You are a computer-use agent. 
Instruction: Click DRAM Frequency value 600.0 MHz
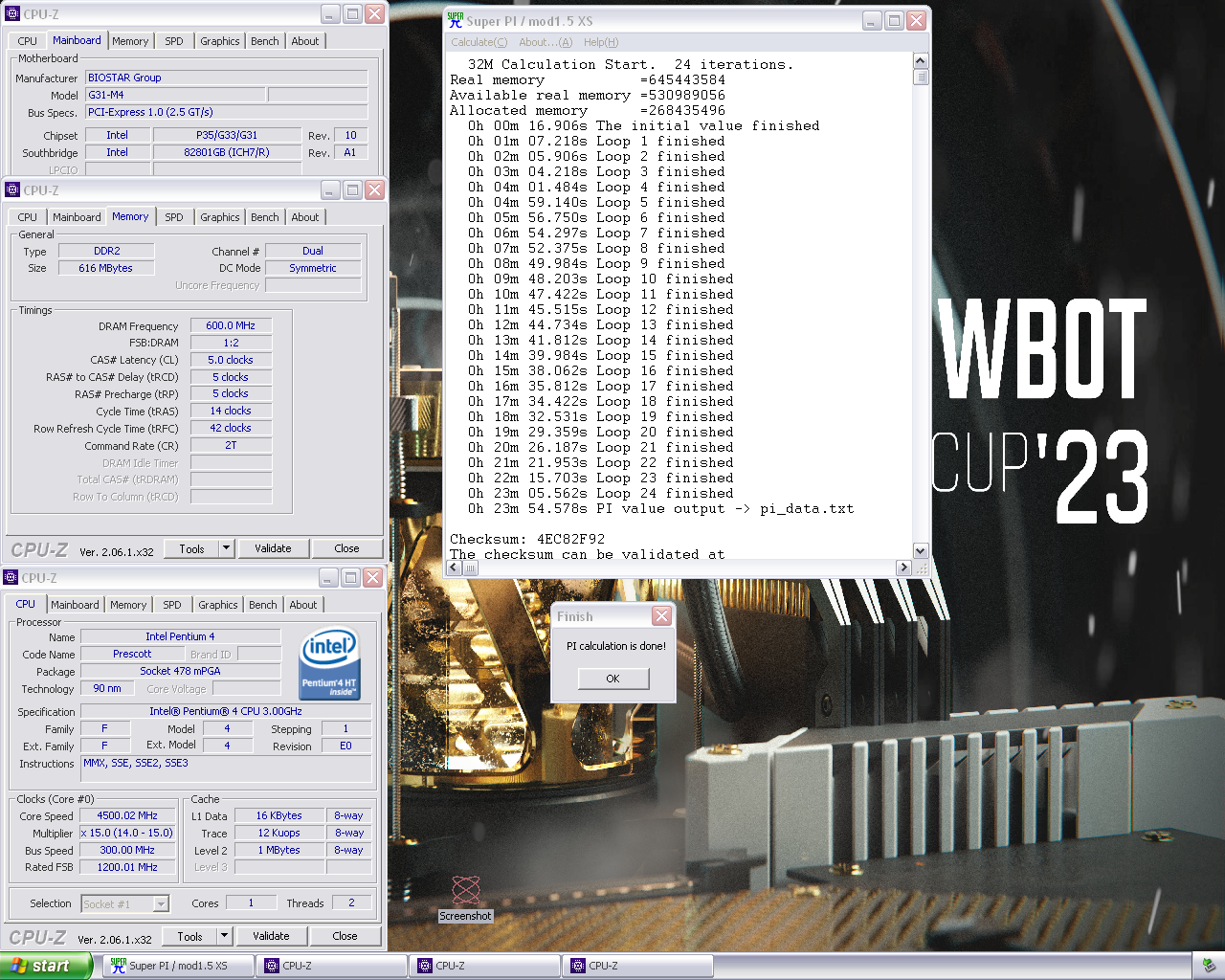(x=231, y=325)
